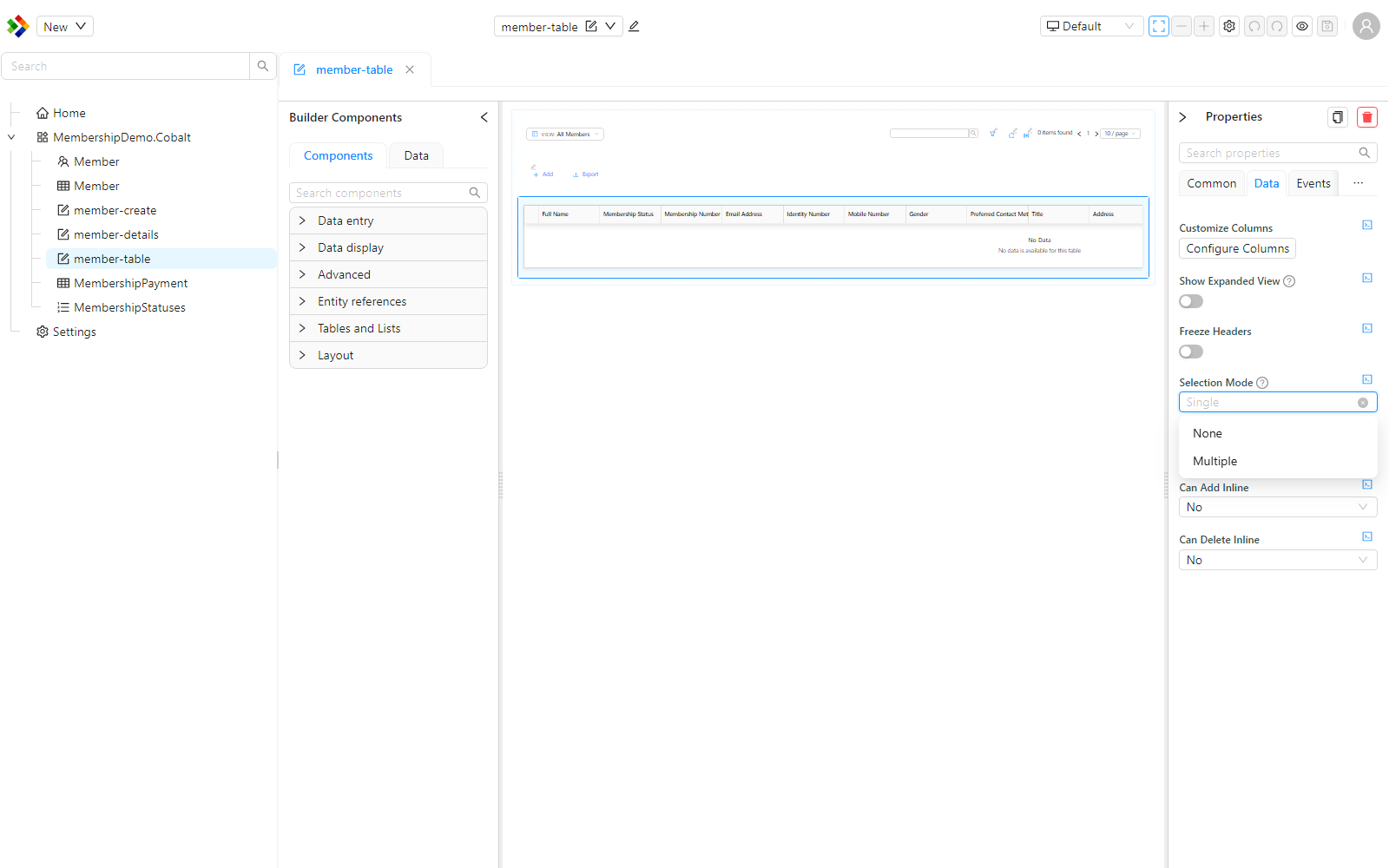The width and height of the screenshot is (1389, 868).
Task: Switch to the Common properties tab
Action: (x=1212, y=183)
